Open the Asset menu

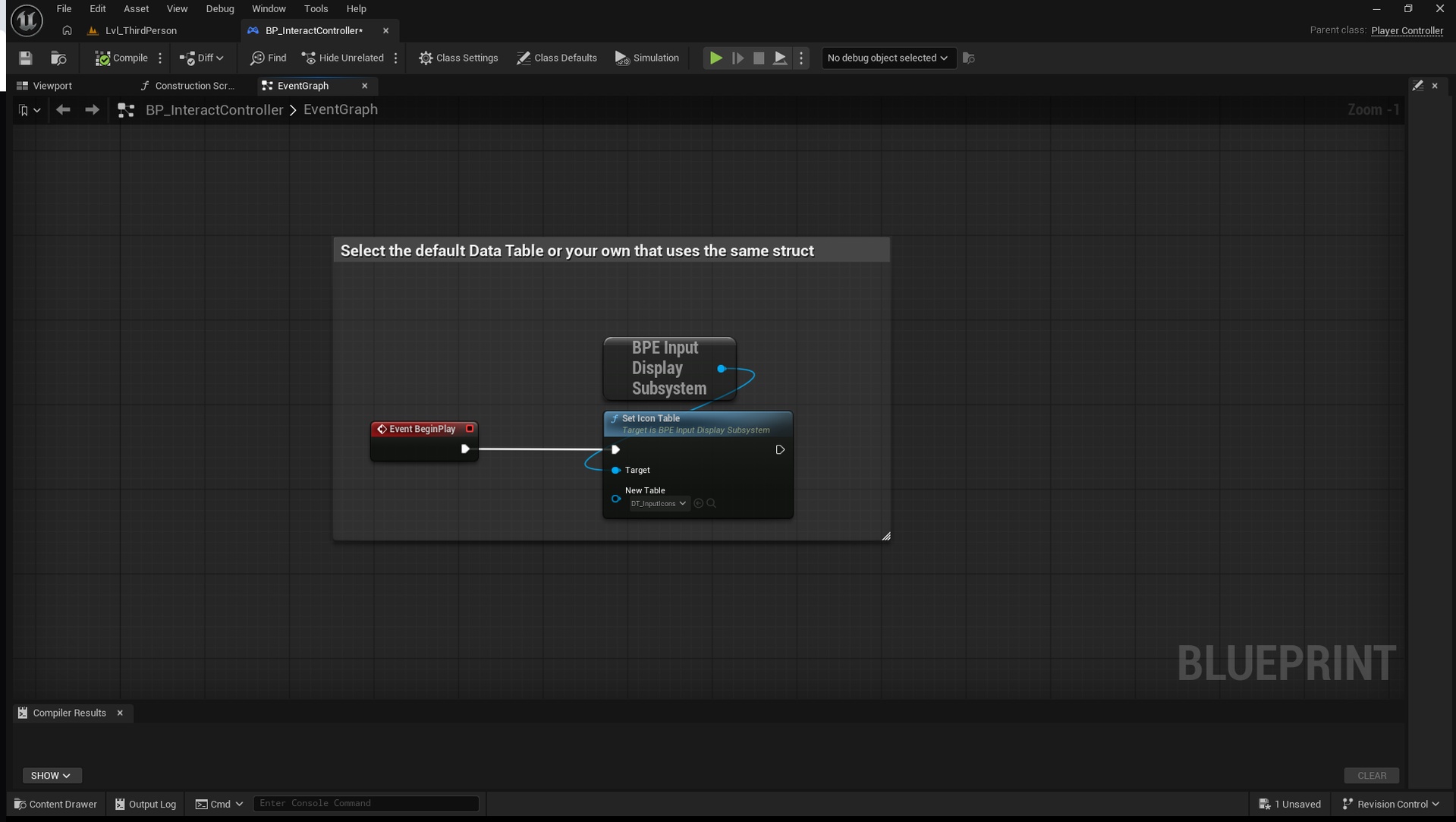pyautogui.click(x=137, y=8)
